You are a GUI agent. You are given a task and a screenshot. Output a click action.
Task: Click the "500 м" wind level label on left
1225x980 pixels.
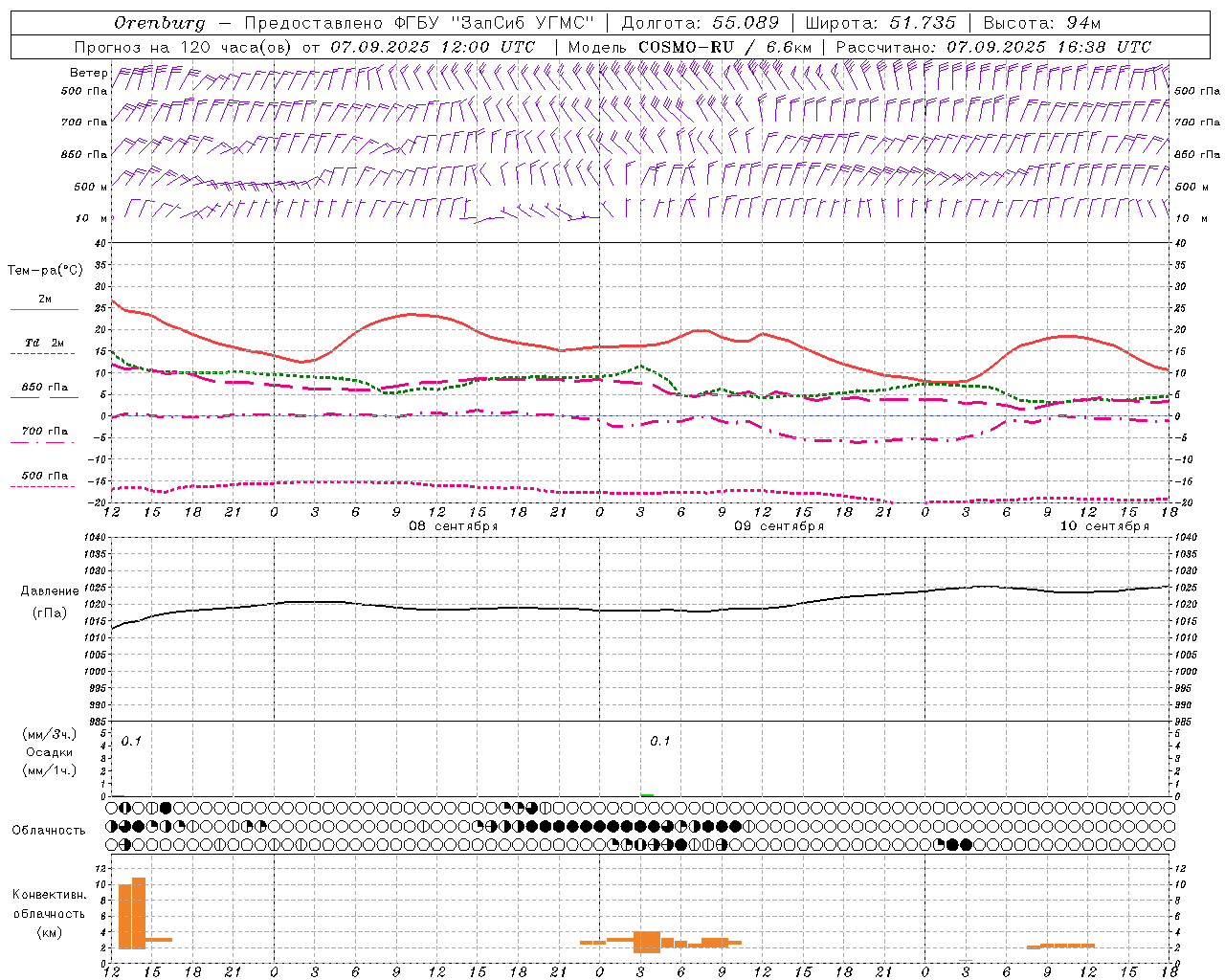pyautogui.click(x=91, y=187)
